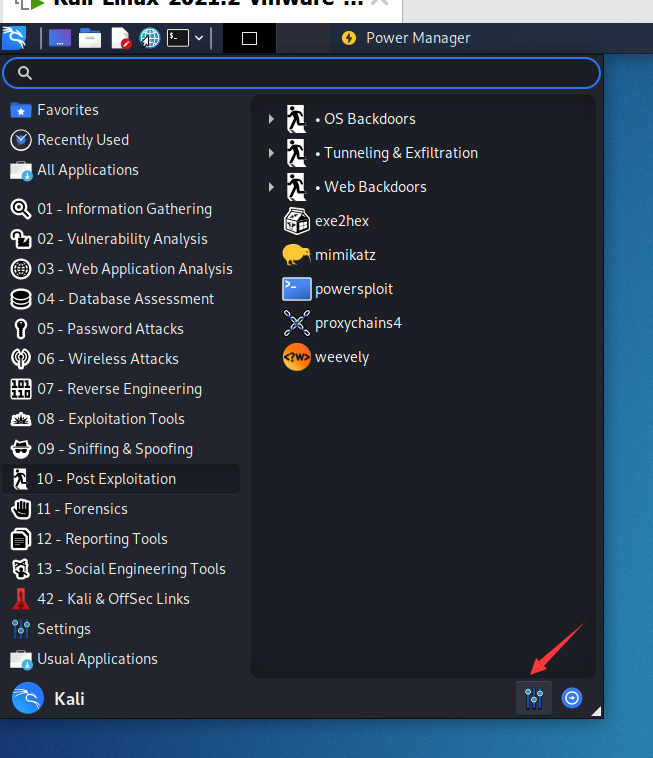The height and width of the screenshot is (758, 653).
Task: Click the Reverse Engineering binary icon
Action: pyautogui.click(x=21, y=389)
